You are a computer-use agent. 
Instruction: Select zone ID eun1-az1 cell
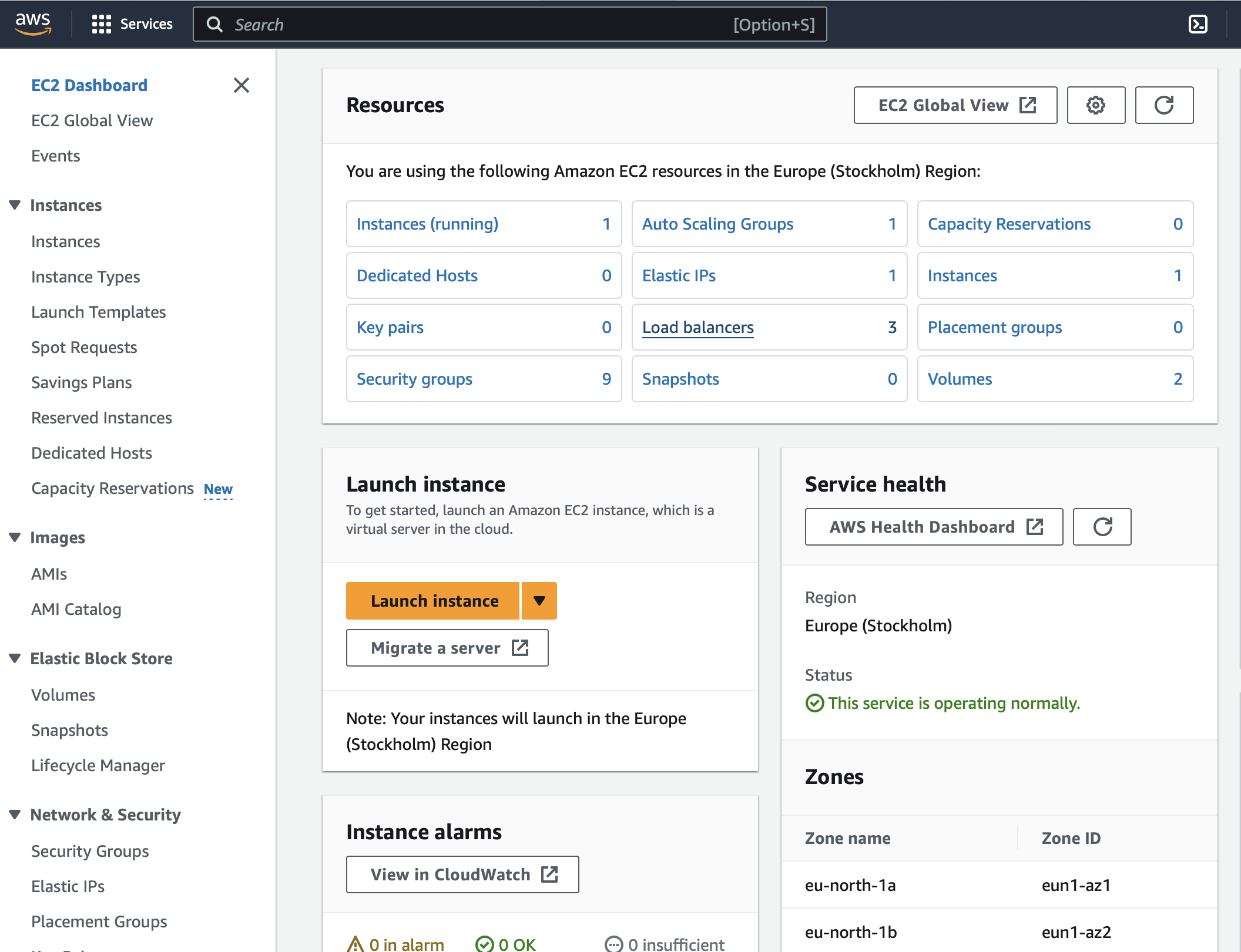point(1076,885)
